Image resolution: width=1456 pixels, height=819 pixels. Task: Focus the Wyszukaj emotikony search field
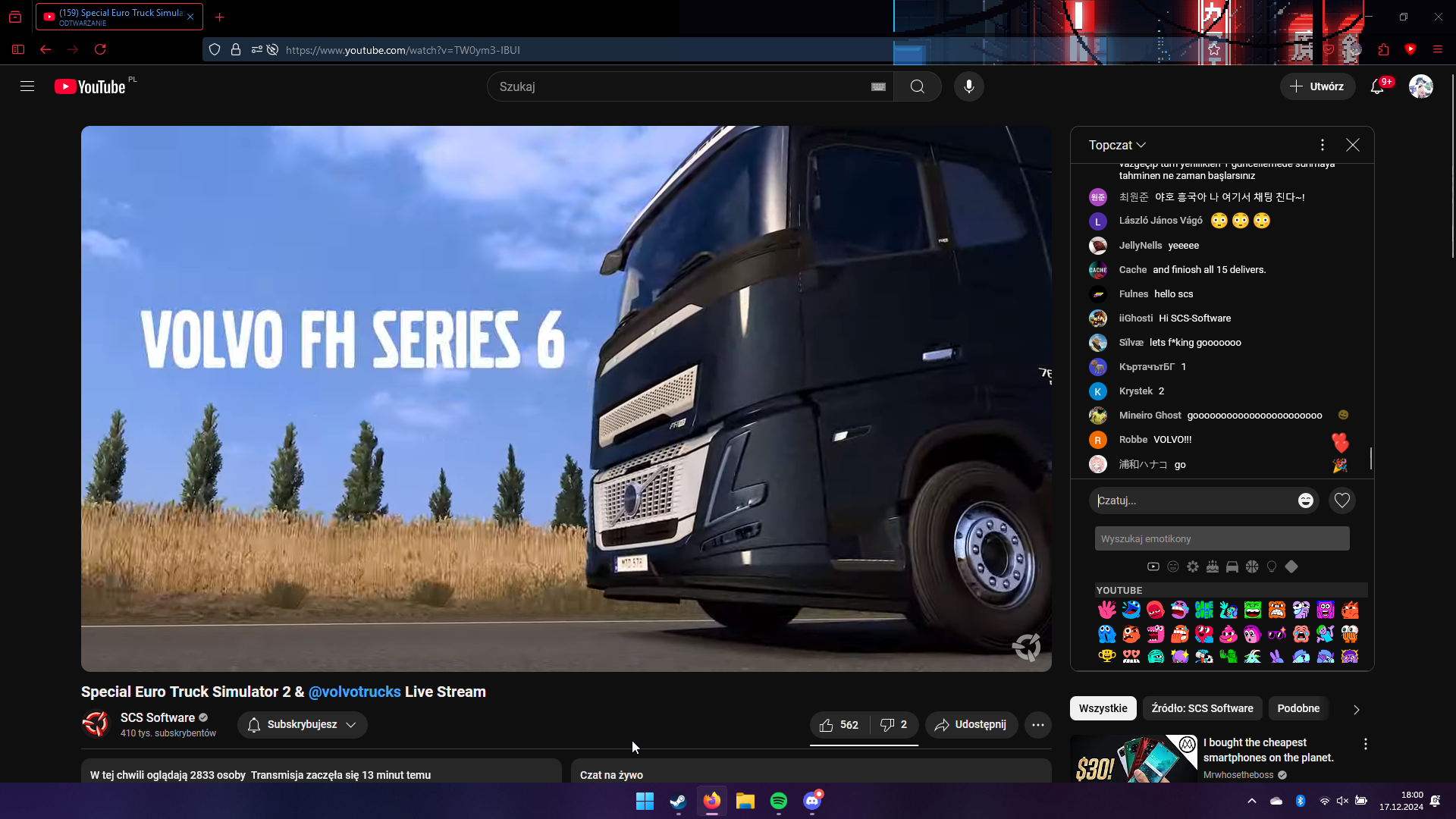click(1222, 538)
